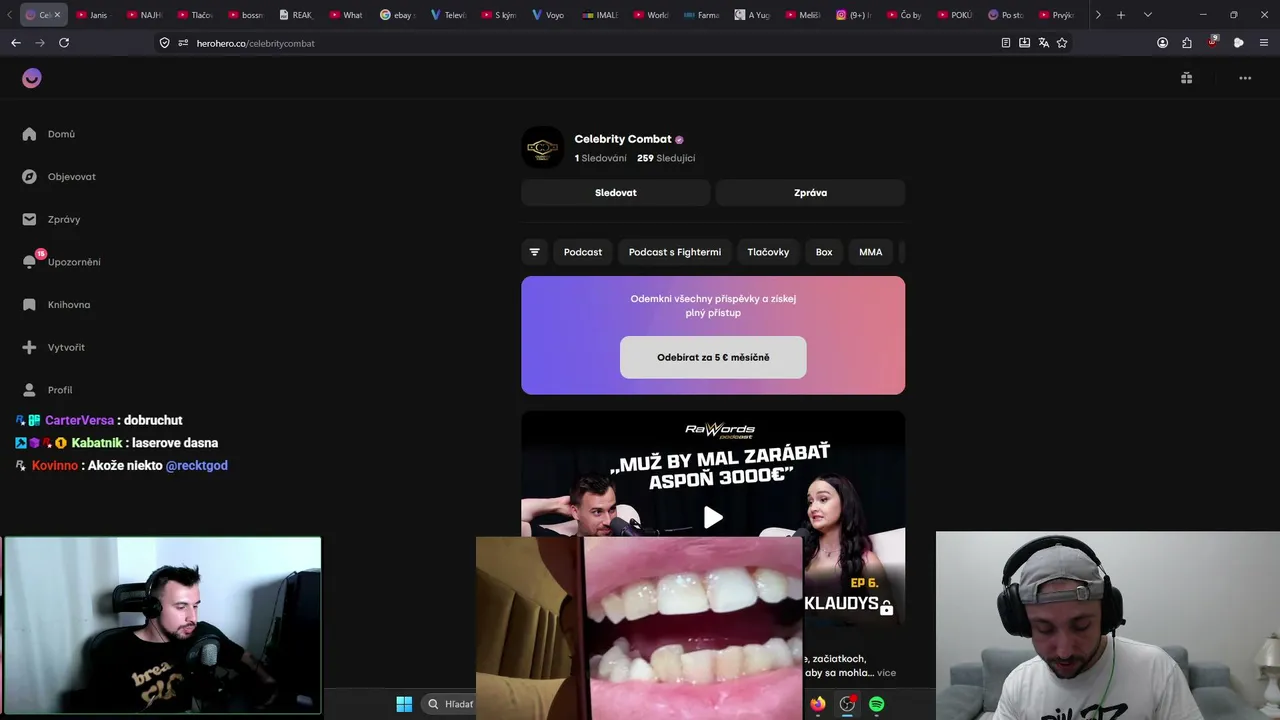Click the browser forward arrow
The image size is (1280, 720).
coord(40,43)
